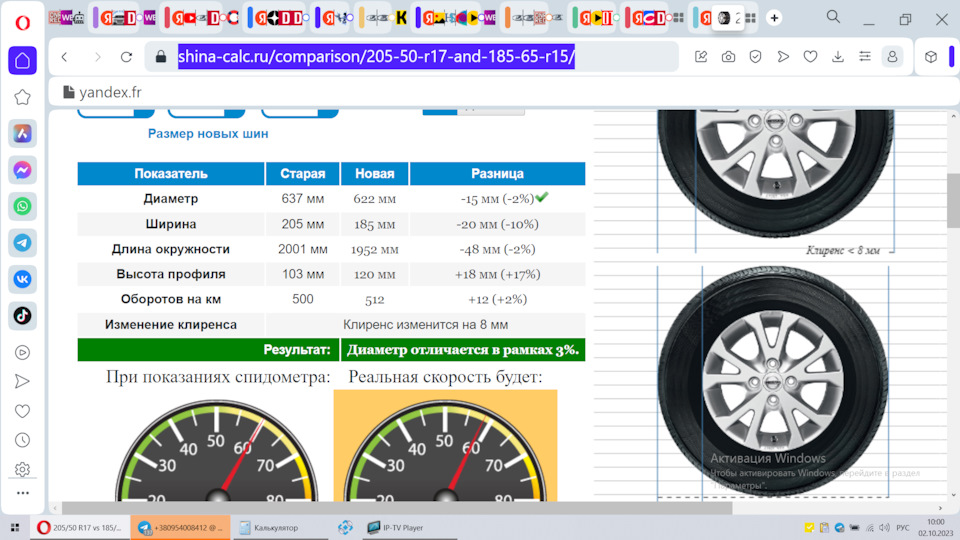Reload the page
This screenshot has width=960, height=540.
[127, 57]
